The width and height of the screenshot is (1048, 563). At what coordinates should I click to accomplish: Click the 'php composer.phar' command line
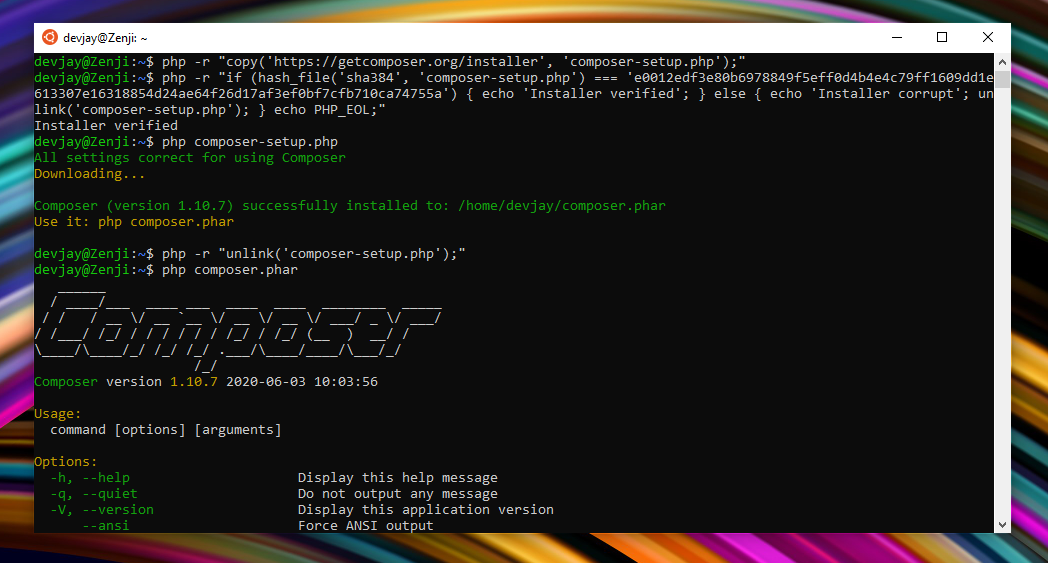pos(229,270)
